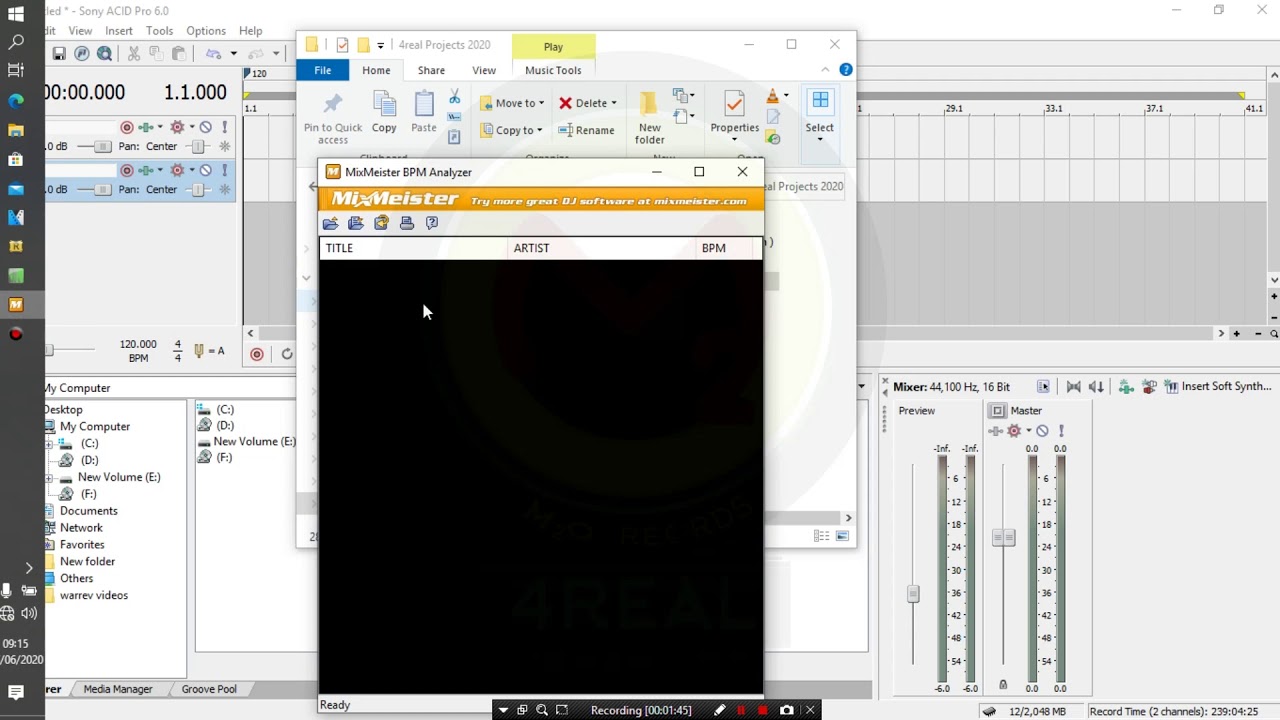Screen dimensions: 1280x720
Task: Open Undo history dropdown arrow in ACID
Action: (x=233, y=54)
